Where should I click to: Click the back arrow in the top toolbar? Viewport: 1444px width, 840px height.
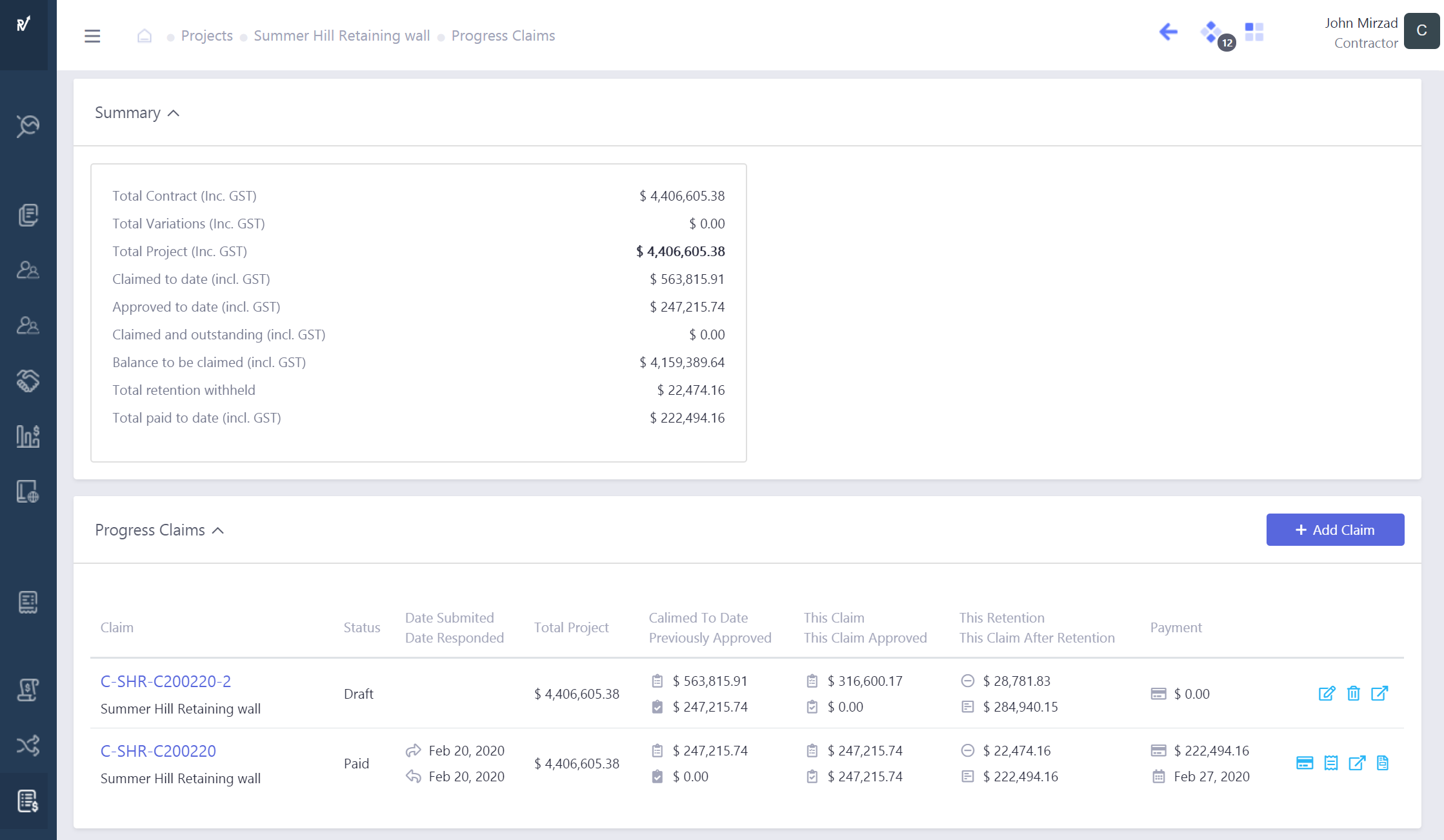[x=1167, y=32]
